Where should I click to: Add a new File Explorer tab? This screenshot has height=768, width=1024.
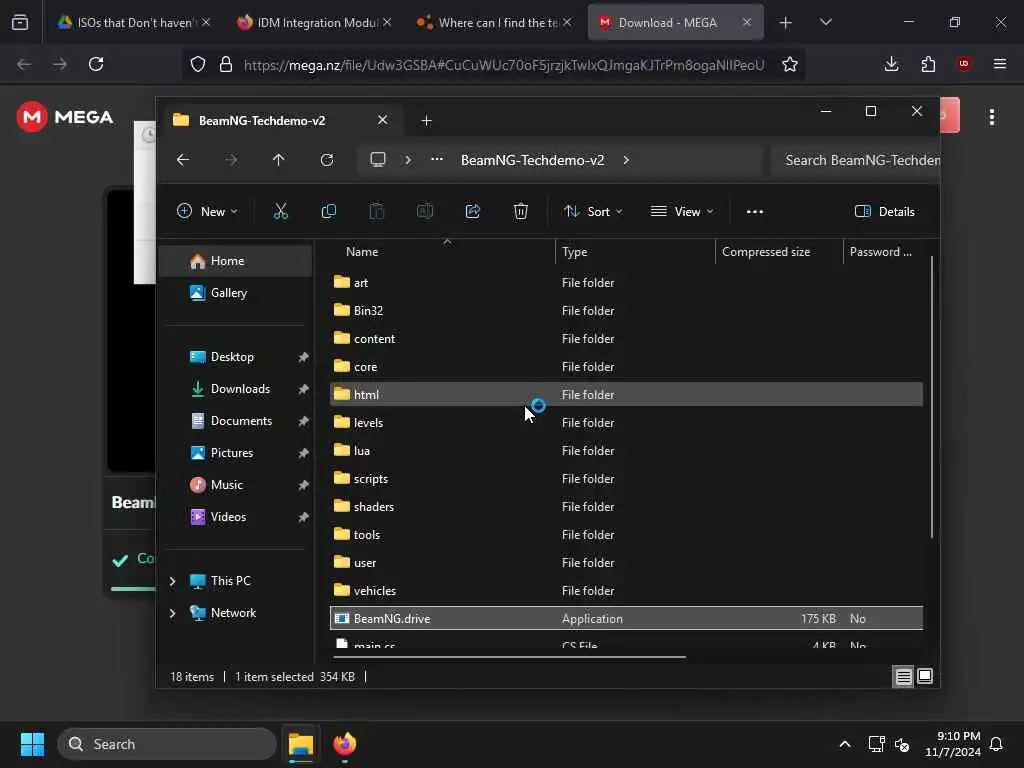[x=426, y=121]
